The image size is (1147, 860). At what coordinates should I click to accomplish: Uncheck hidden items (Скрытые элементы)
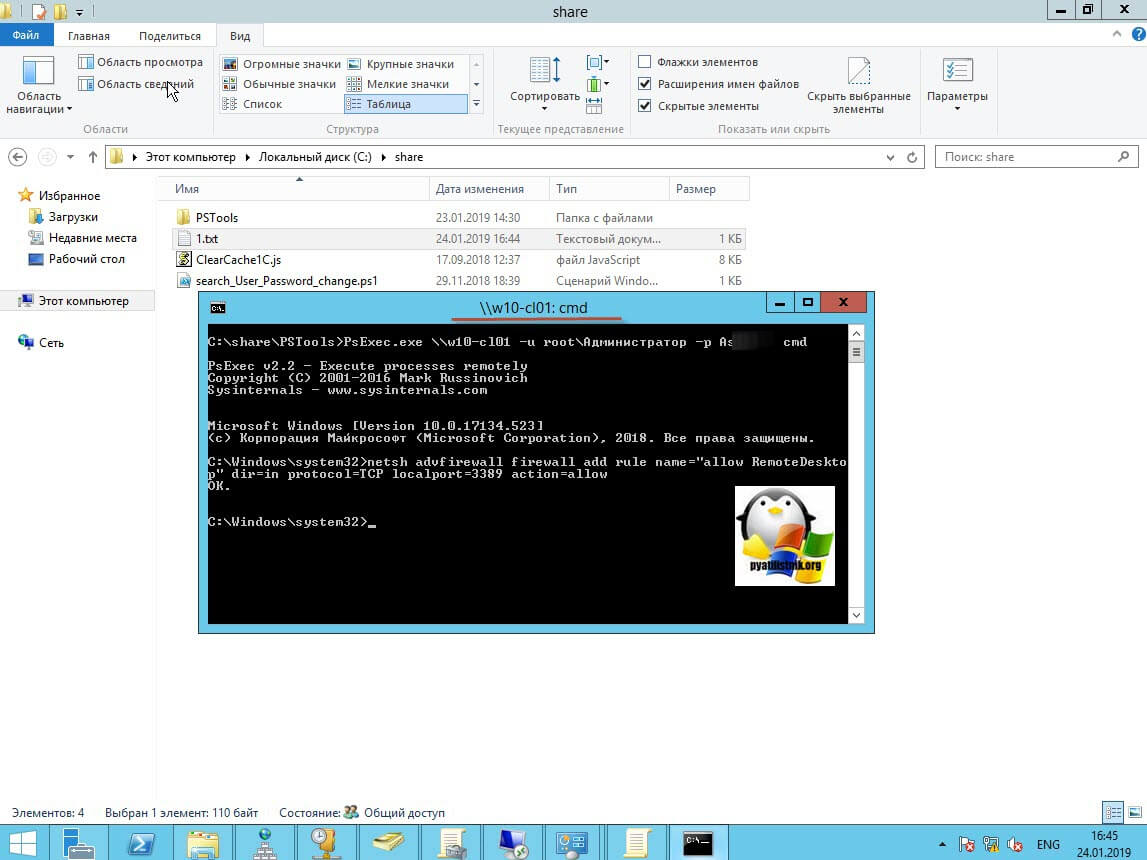pyautogui.click(x=645, y=106)
